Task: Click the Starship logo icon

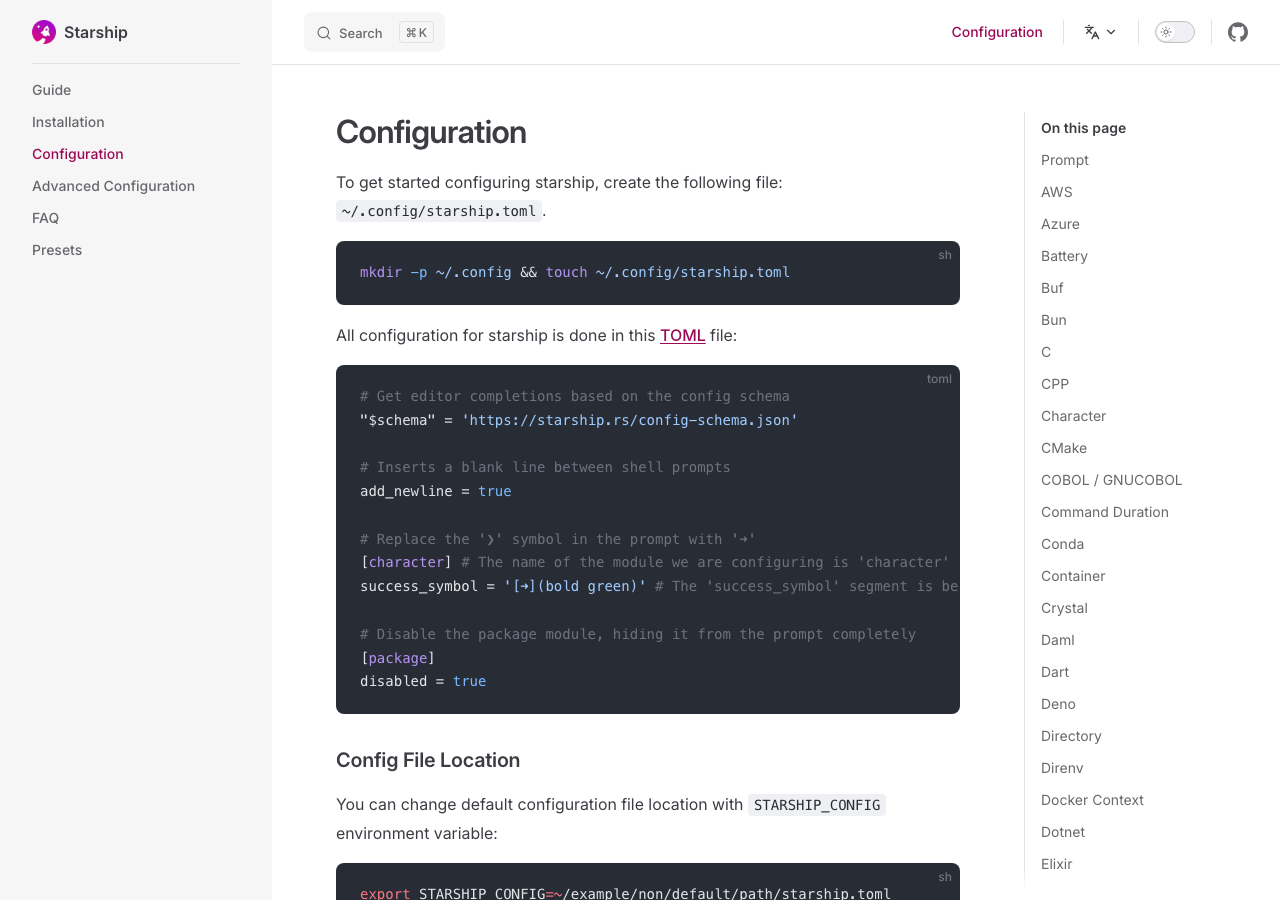Action: 44,32
